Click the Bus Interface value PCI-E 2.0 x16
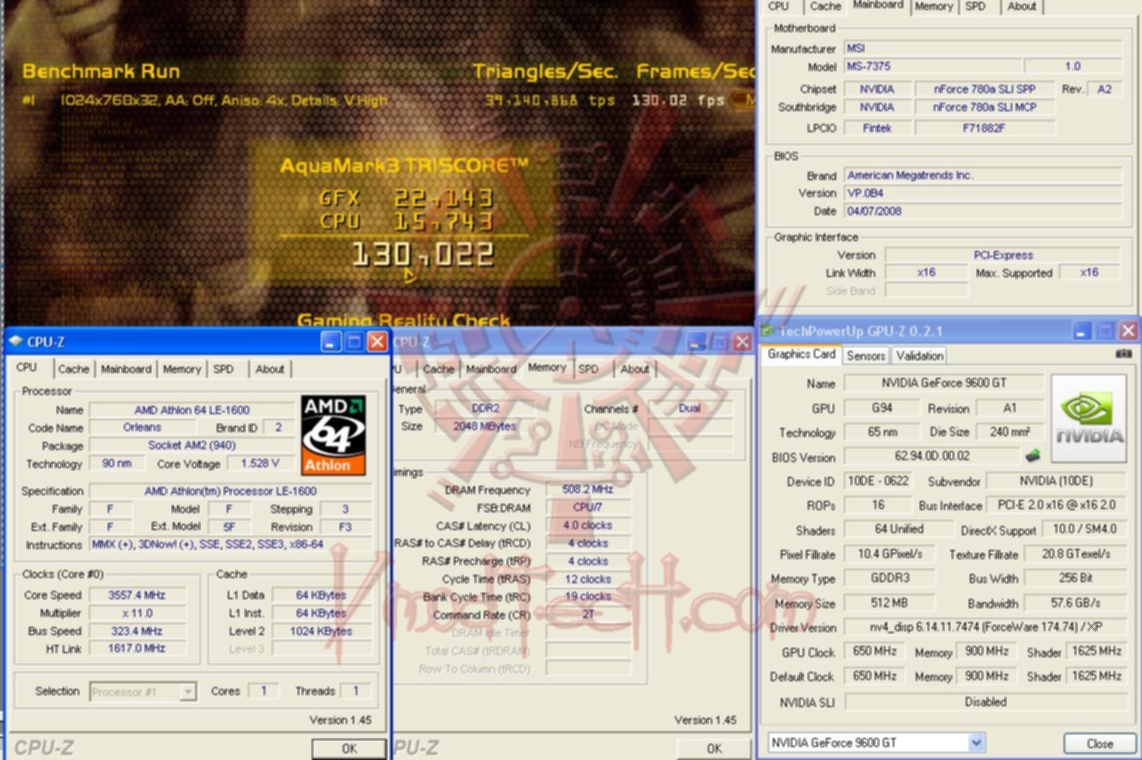1142x760 pixels. click(x=1056, y=505)
